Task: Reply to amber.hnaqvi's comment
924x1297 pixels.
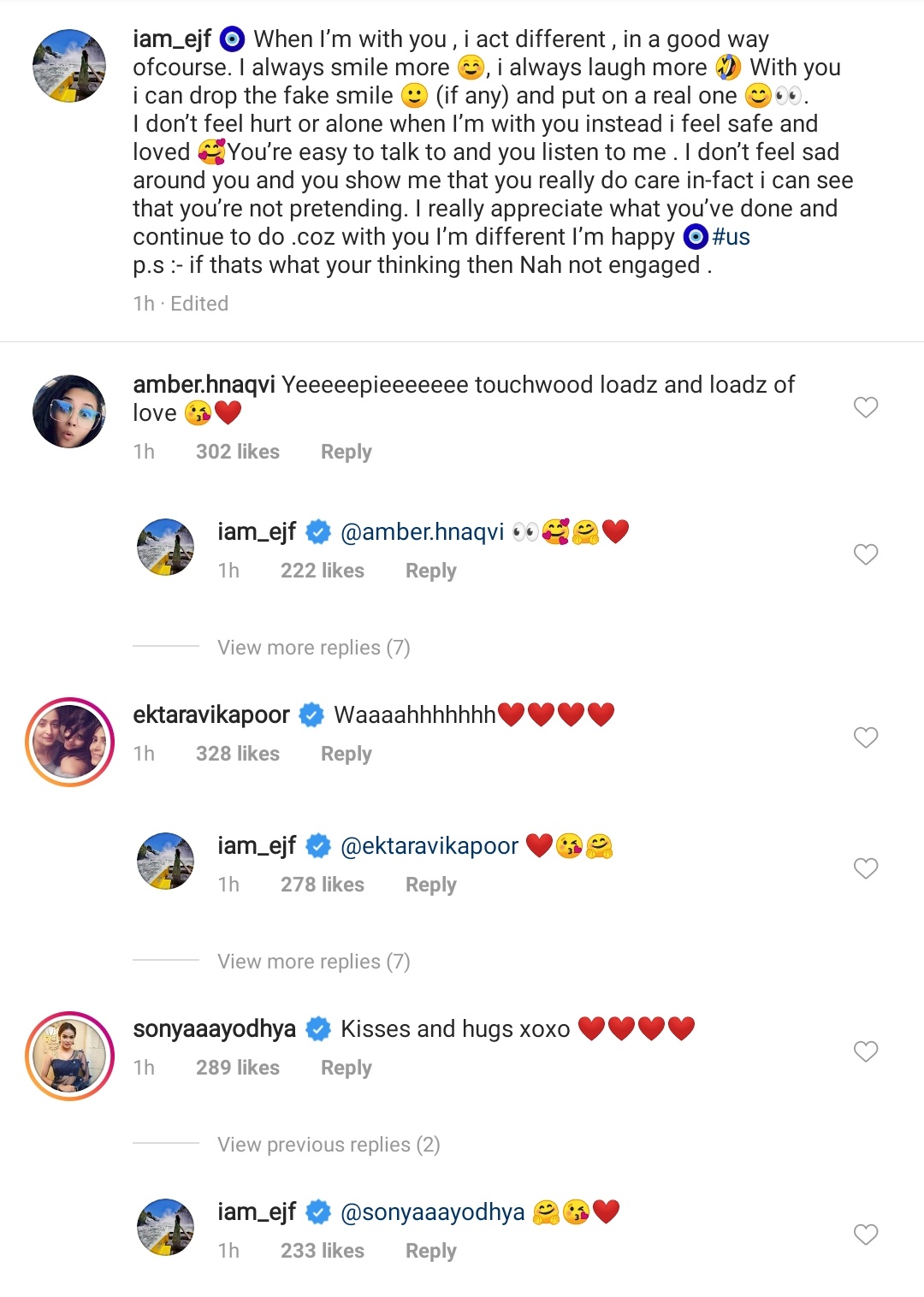Action: (x=346, y=452)
